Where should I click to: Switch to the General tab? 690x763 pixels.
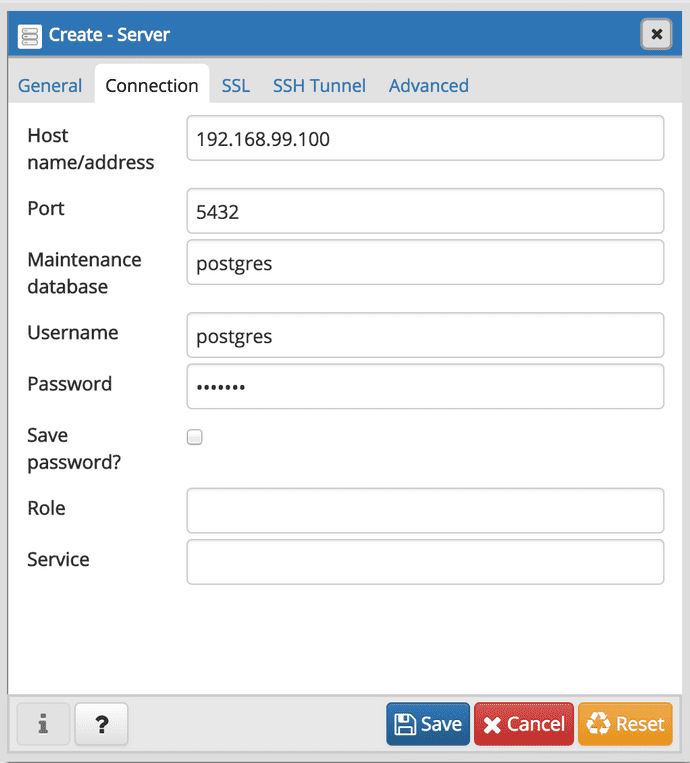50,86
